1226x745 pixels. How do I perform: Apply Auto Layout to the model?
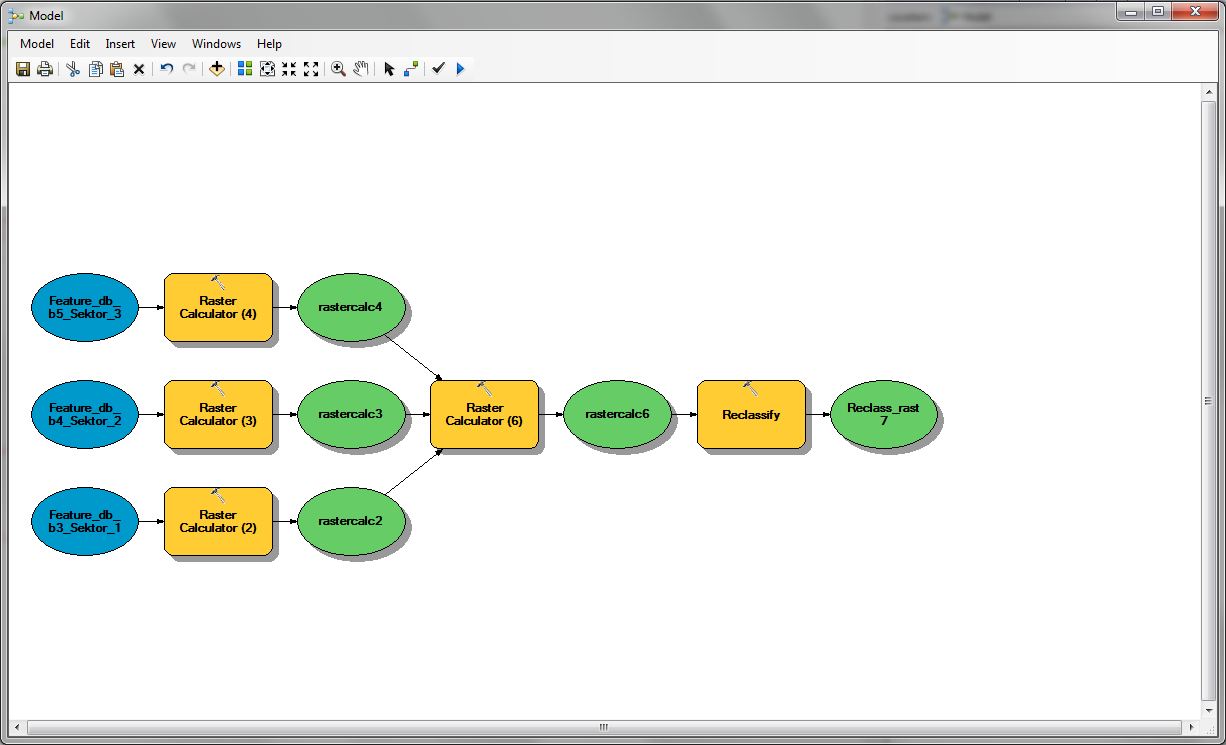[x=244, y=69]
